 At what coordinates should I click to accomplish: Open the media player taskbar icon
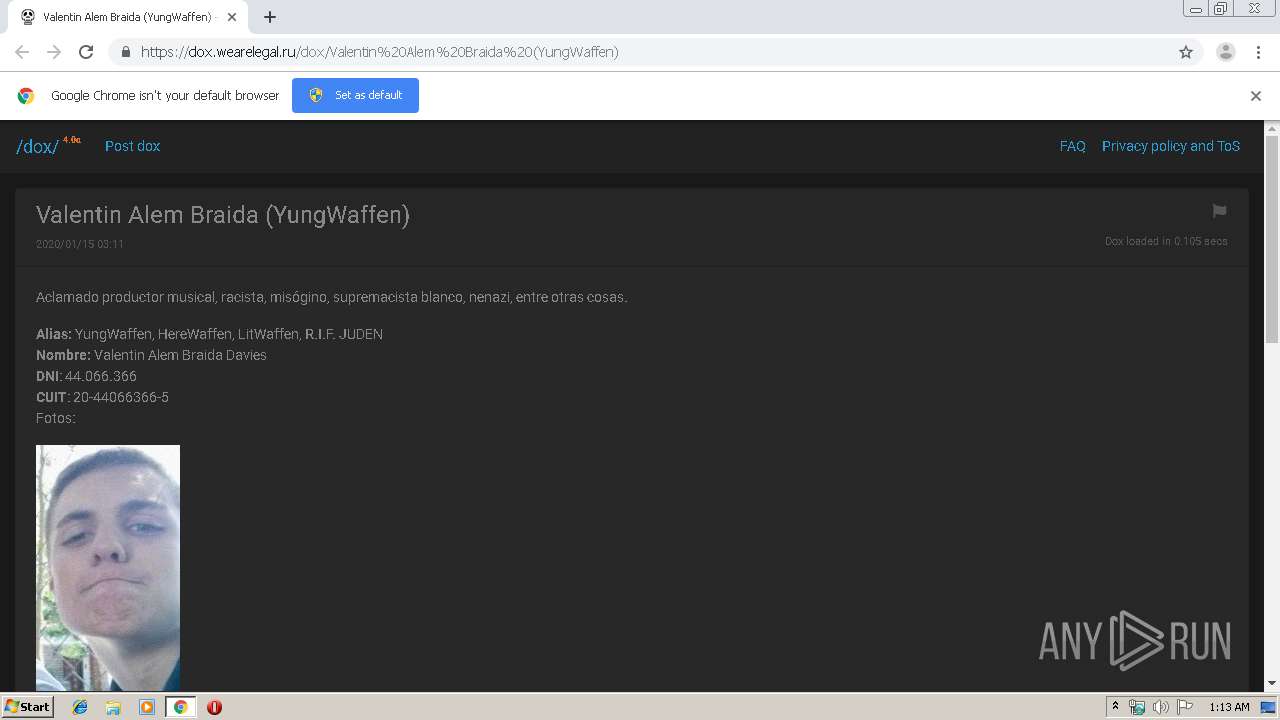point(147,707)
